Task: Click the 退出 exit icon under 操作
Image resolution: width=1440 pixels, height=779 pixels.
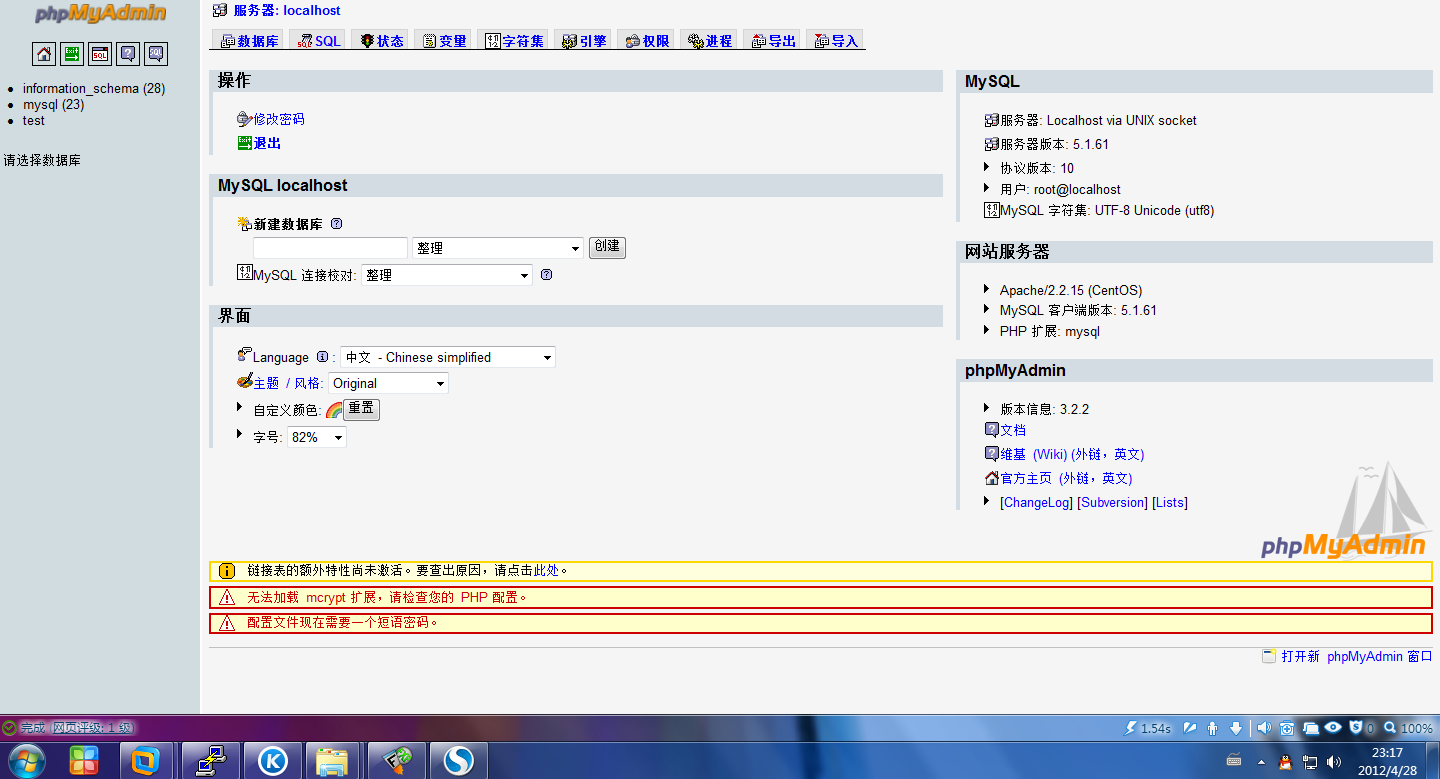Action: tap(243, 143)
